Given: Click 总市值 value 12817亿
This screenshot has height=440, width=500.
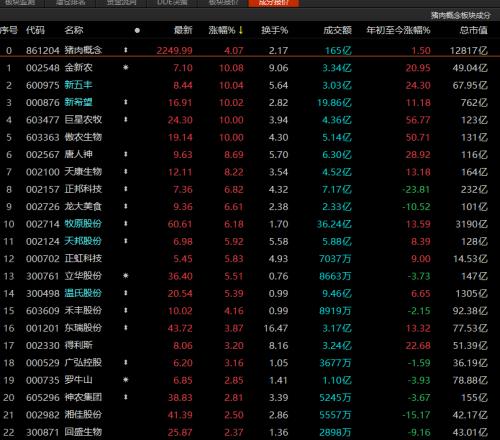Looking at the screenshot, I should (x=469, y=51).
